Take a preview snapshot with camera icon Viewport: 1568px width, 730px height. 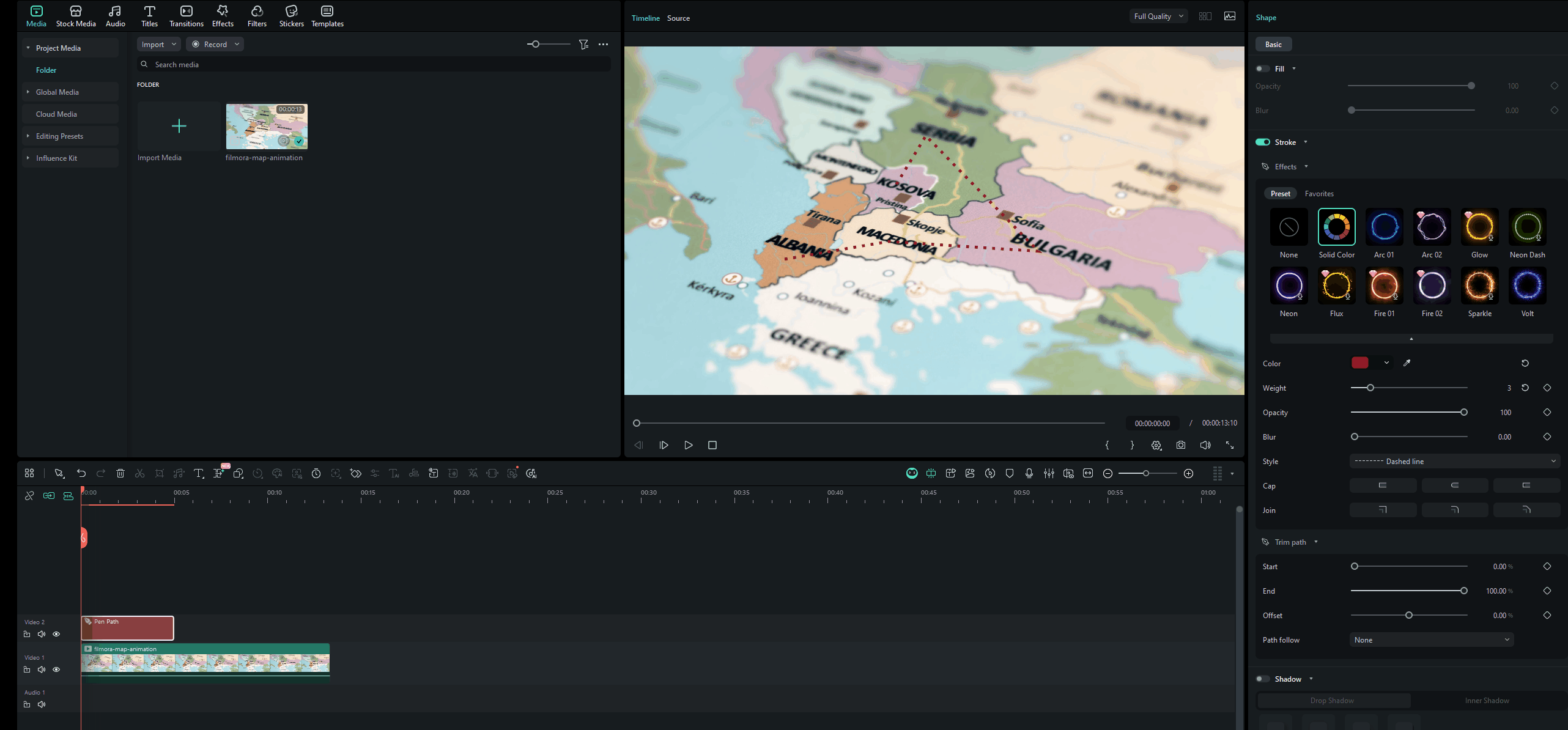[x=1180, y=445]
